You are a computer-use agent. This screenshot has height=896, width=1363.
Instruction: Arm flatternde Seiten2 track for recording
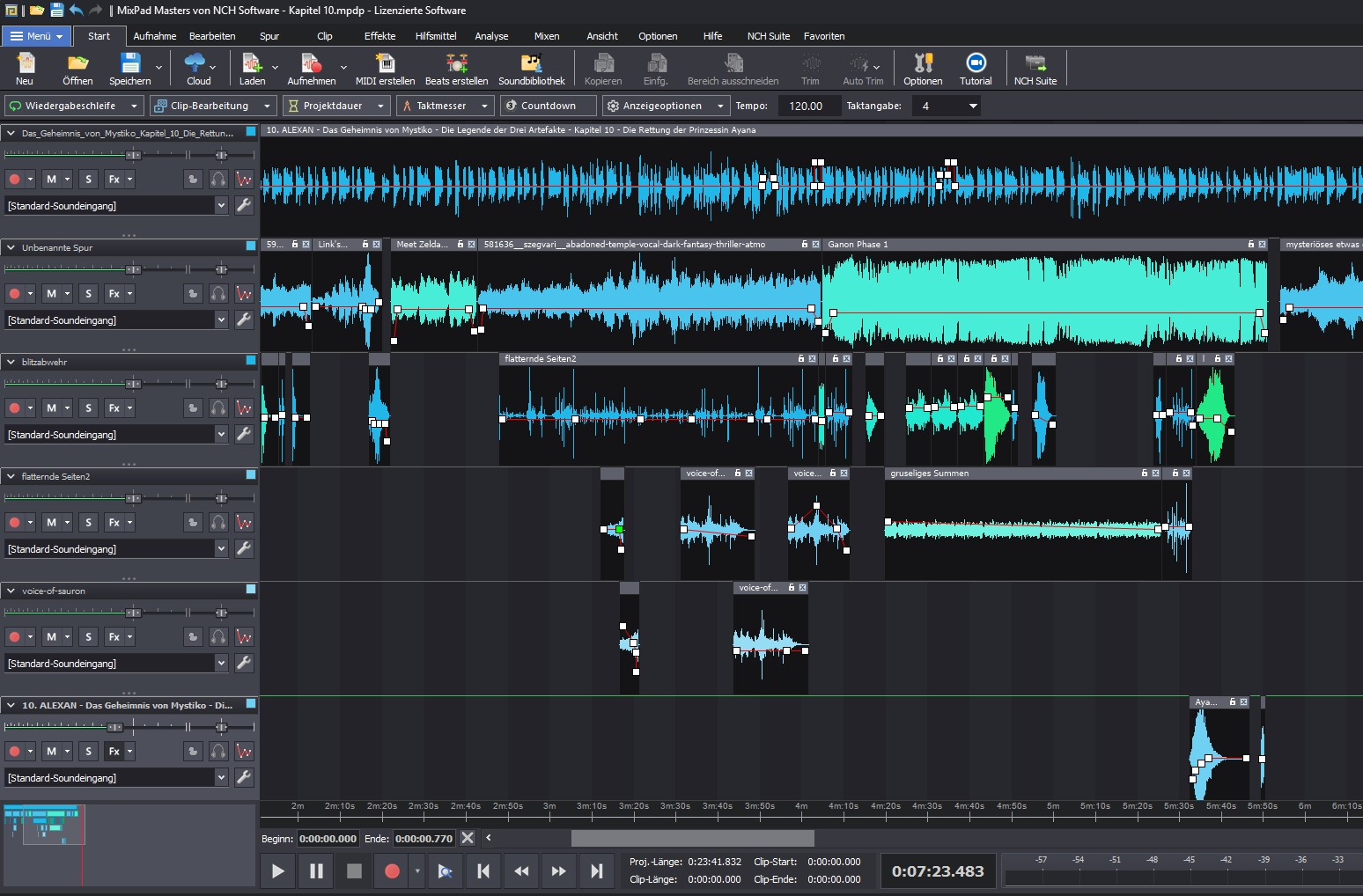(16, 522)
